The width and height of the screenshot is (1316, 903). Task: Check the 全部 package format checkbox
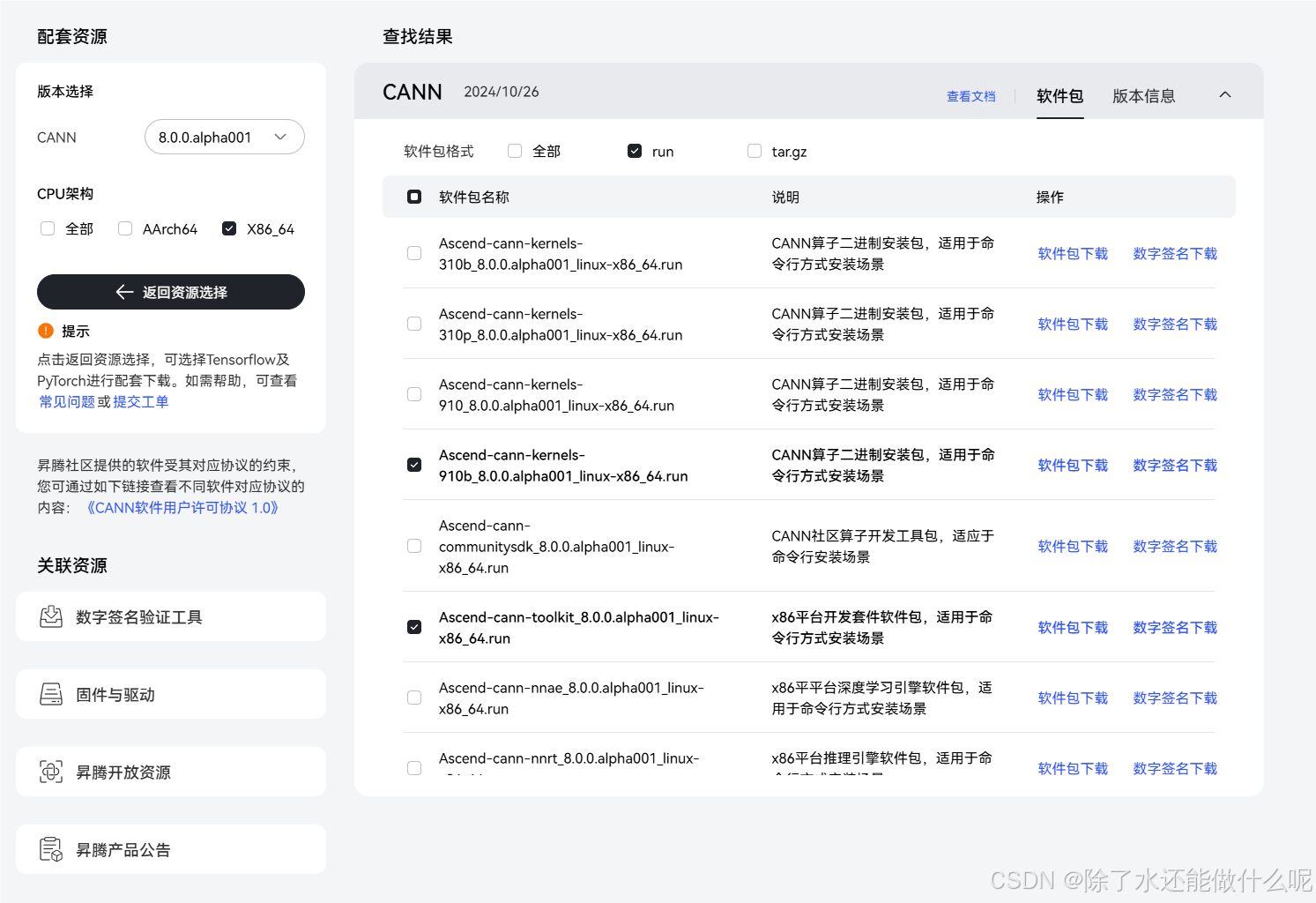[x=515, y=151]
